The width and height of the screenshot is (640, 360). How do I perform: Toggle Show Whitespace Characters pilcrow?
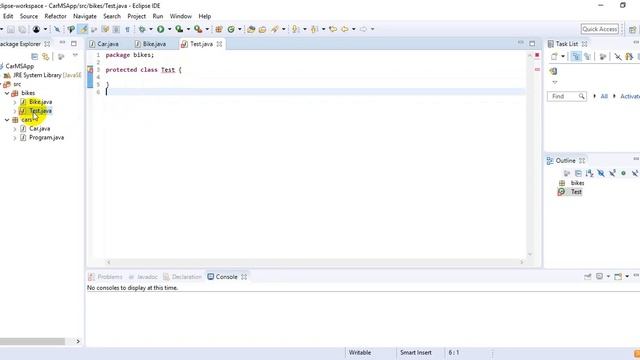(127, 29)
